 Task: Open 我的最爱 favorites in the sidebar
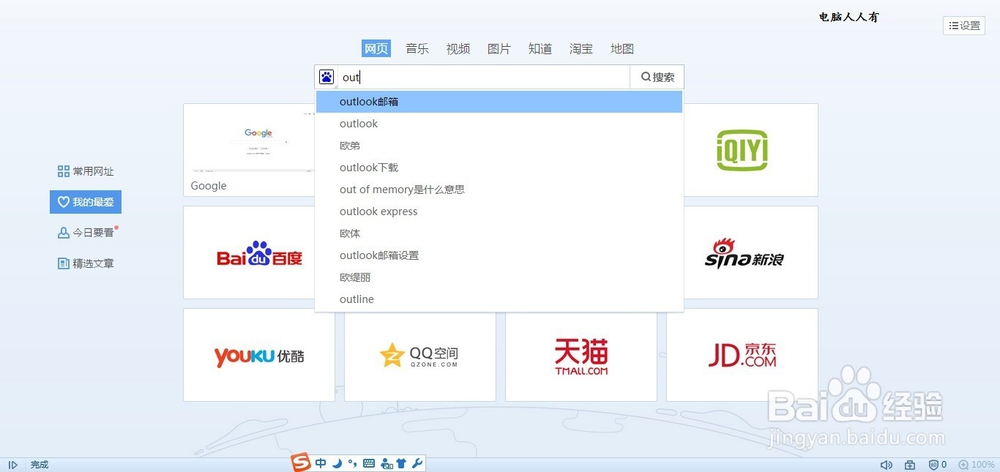[85, 202]
